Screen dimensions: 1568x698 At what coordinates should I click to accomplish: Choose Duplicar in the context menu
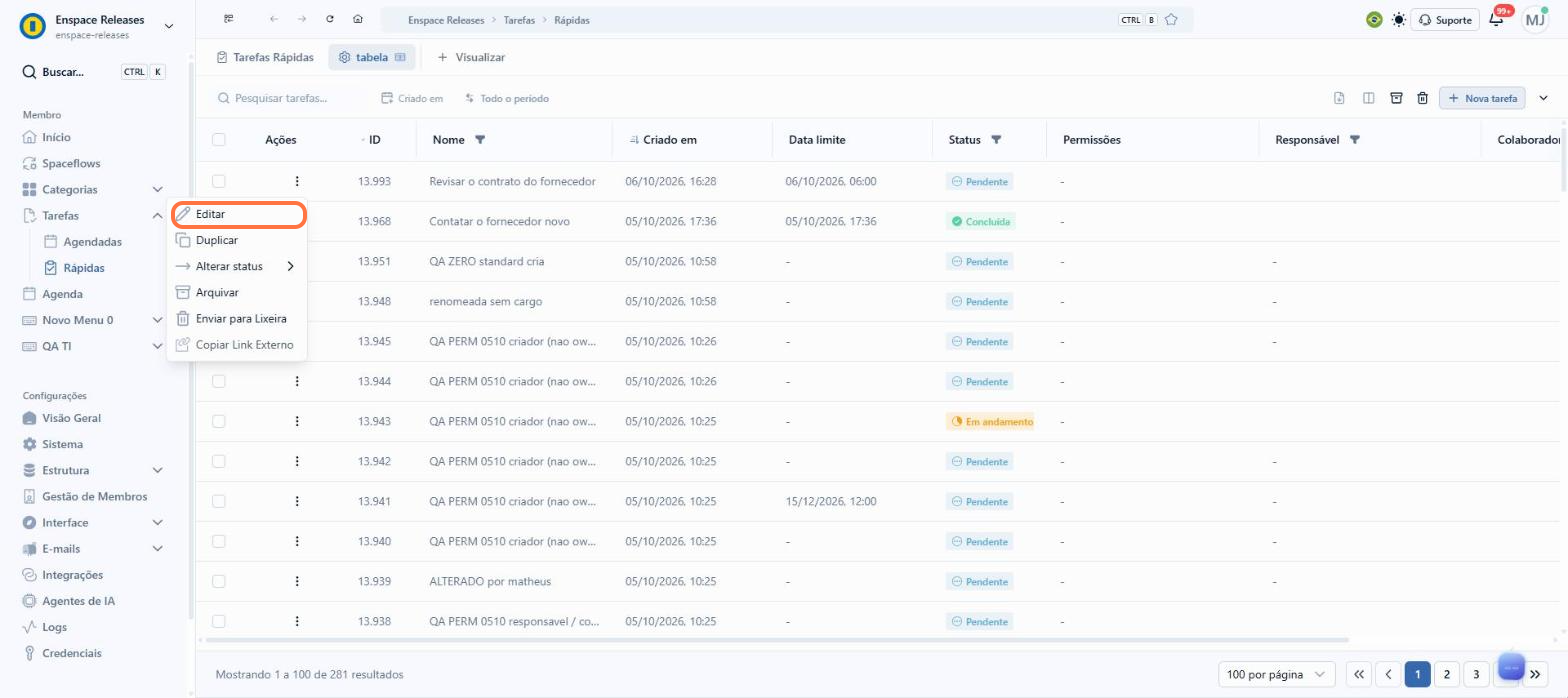coord(237,240)
